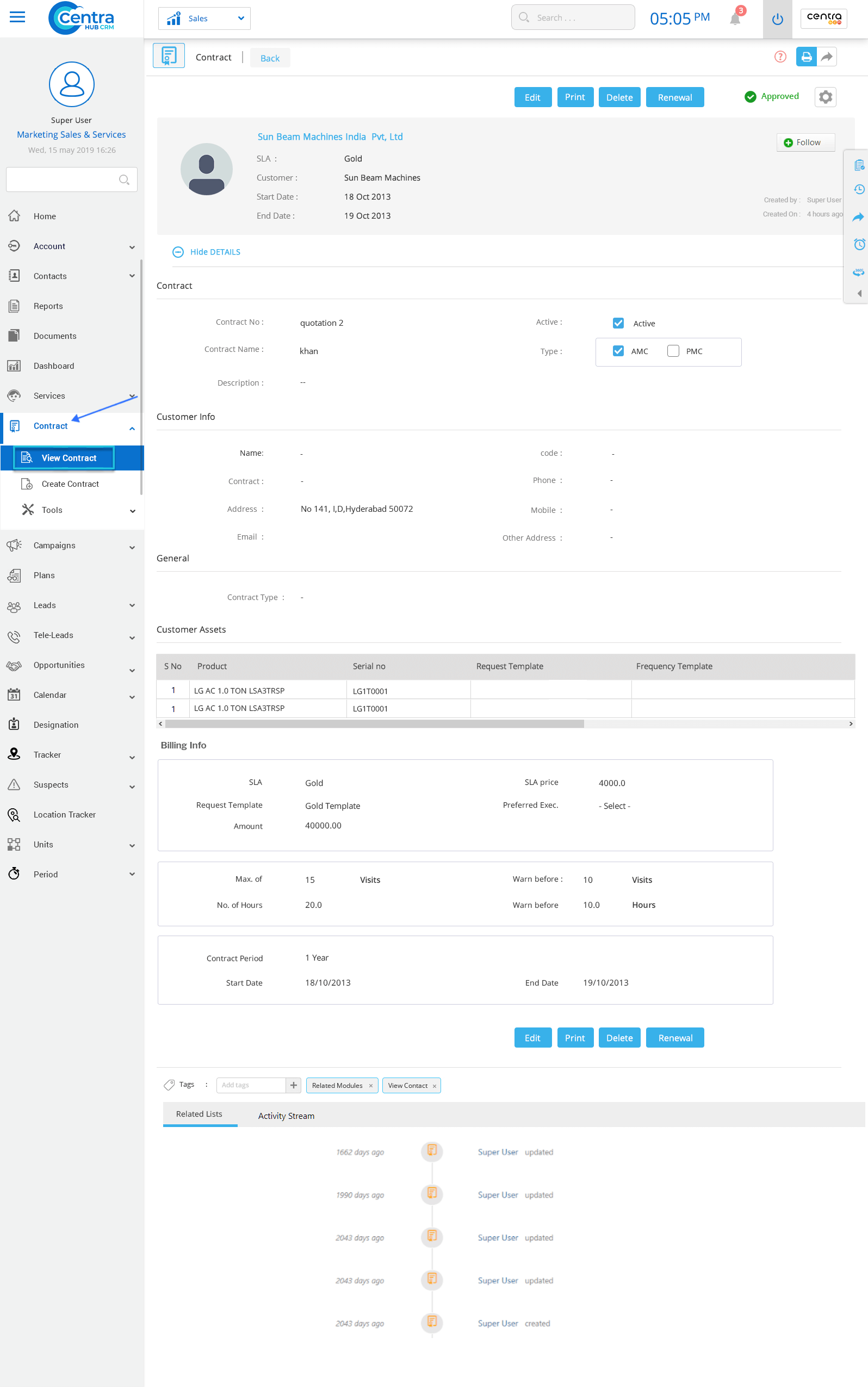Click the - Select - Preferred Exec. value
This screenshot has height=1387, width=868.
pos(614,806)
